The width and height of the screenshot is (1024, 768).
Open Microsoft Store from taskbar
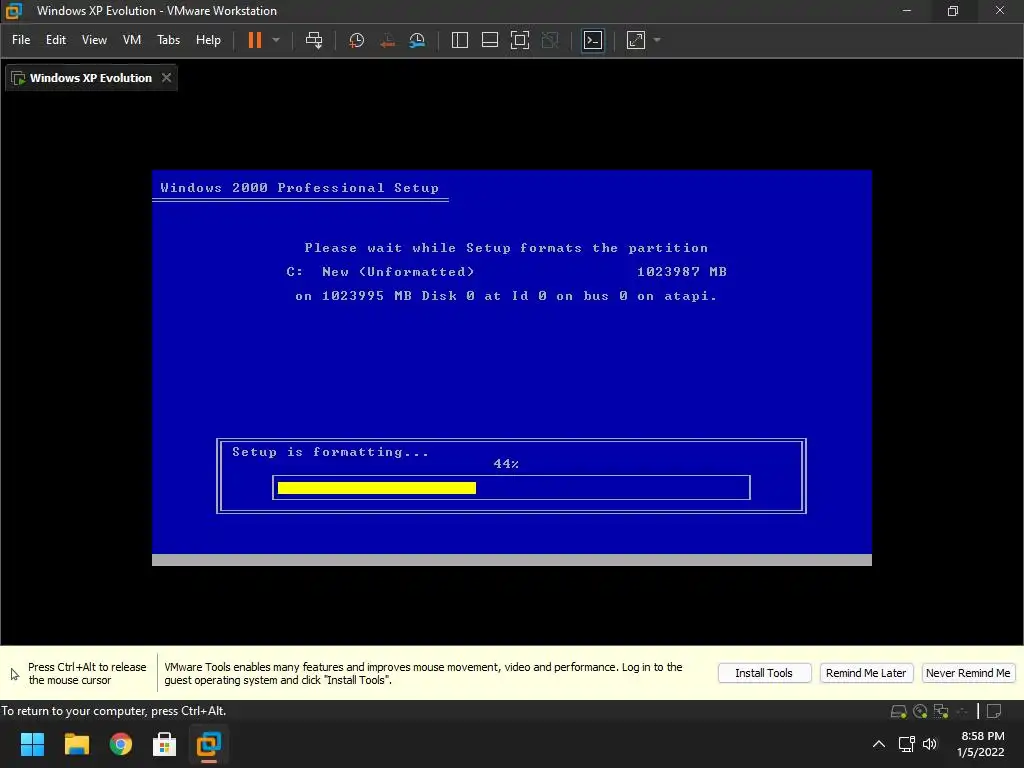pos(165,744)
